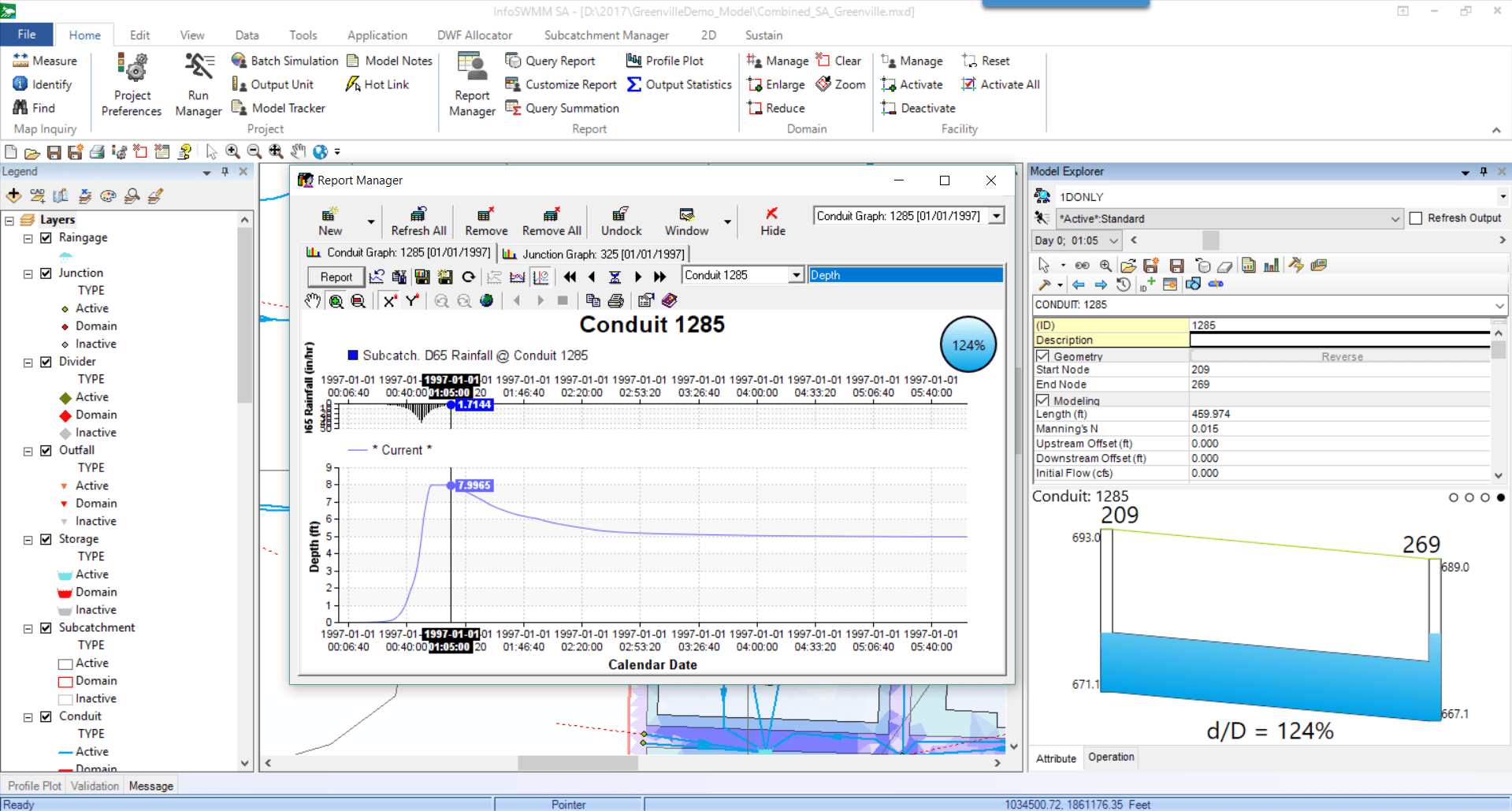Open the 1DONLY dropdown in Model Explorer
1512x811 pixels.
coord(1503,197)
